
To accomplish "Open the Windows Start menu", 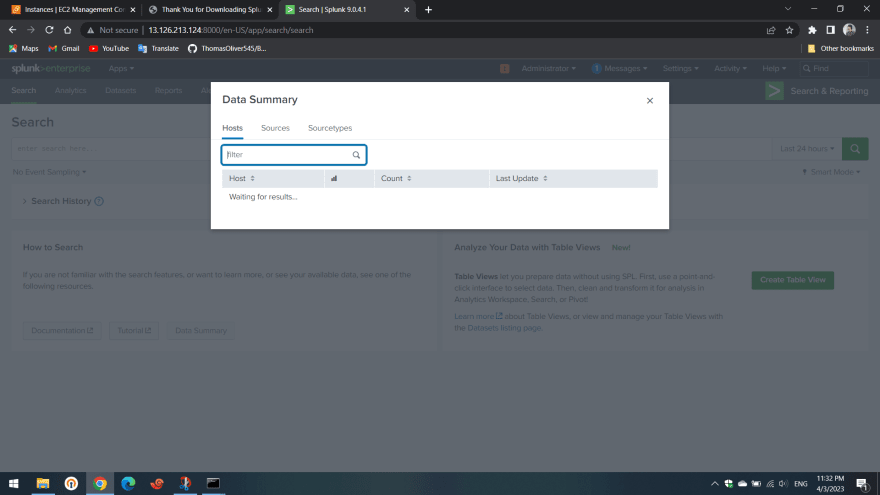I will pos(14,483).
